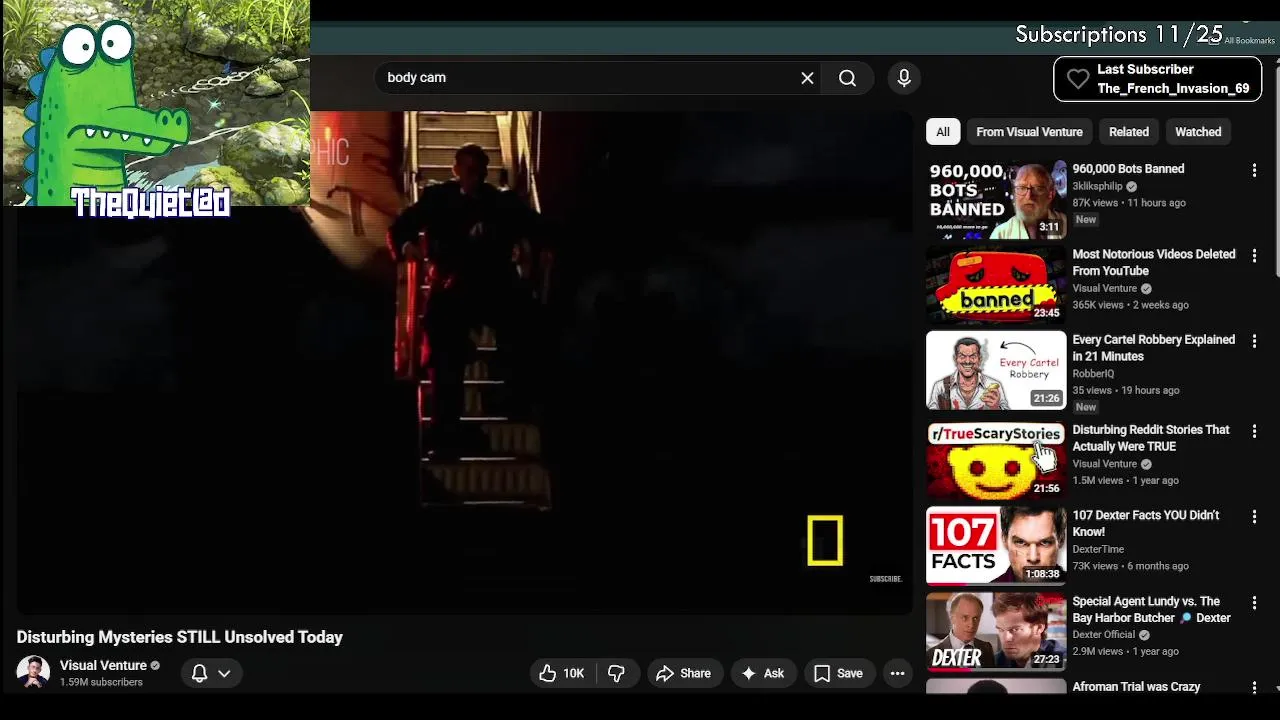Open menu for 960,000 Bots Banned video
The width and height of the screenshot is (1280, 720).
pos(1254,171)
